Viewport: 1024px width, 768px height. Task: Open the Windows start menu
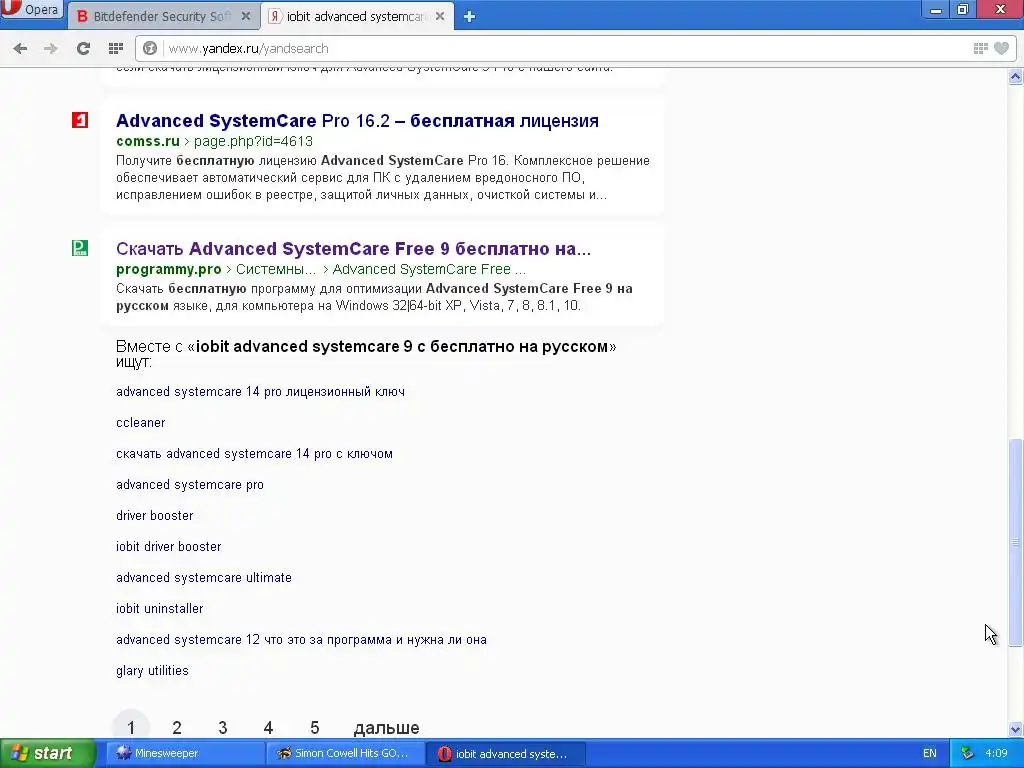tap(47, 753)
